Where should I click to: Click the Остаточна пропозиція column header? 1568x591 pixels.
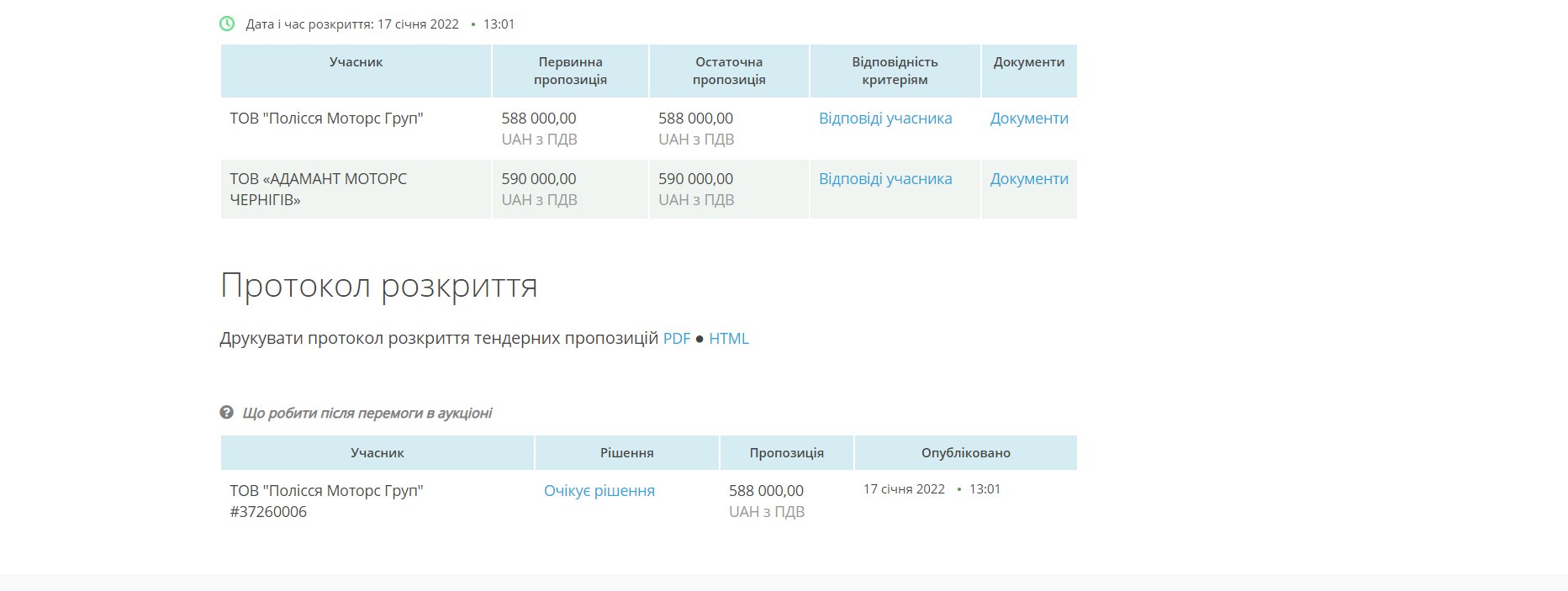click(x=729, y=71)
